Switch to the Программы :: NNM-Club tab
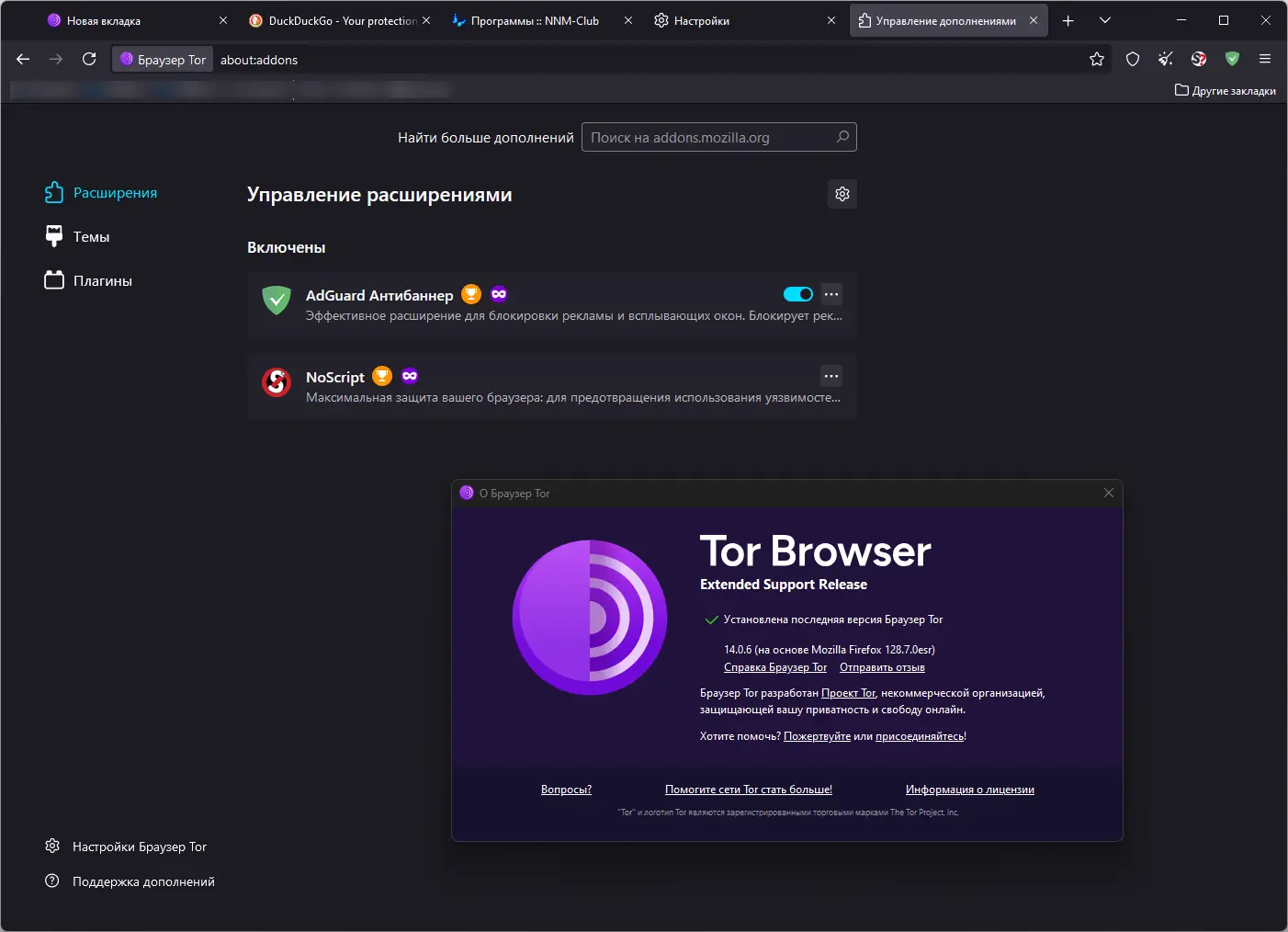This screenshot has height=932, width=1288. tap(541, 20)
